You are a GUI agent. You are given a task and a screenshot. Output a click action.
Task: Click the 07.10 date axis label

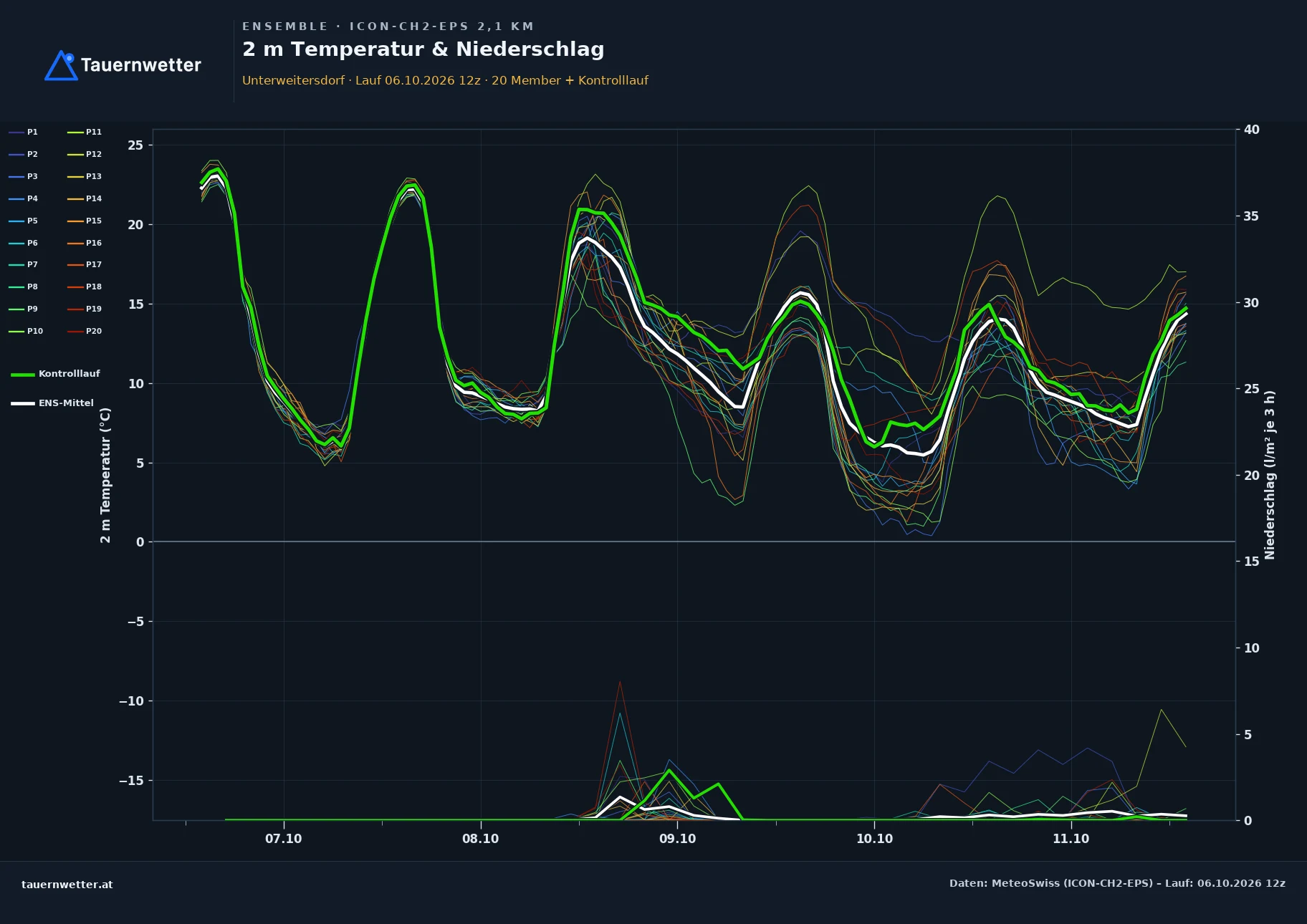(x=284, y=839)
